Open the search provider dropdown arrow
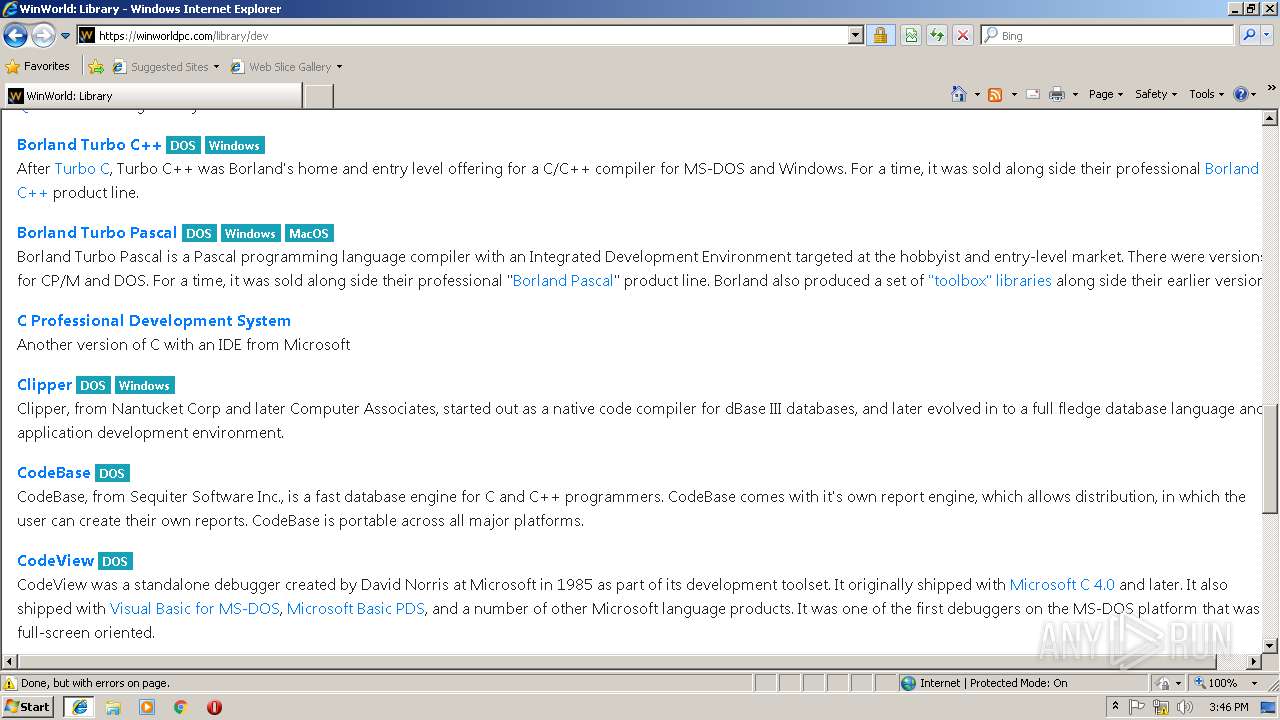 click(1268, 35)
